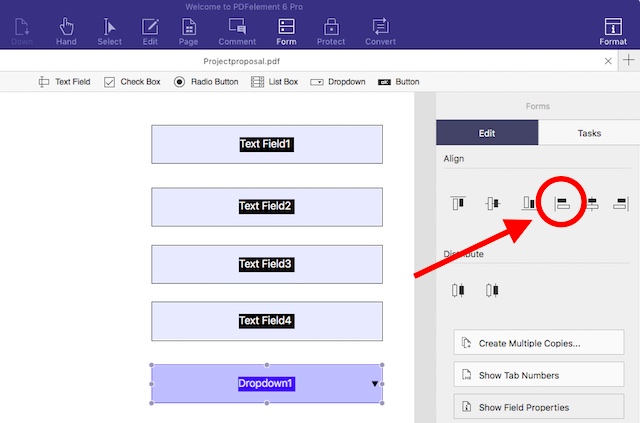Viewport: 640px width, 423px height.
Task: Open the Convert tool
Action: [x=380, y=31]
